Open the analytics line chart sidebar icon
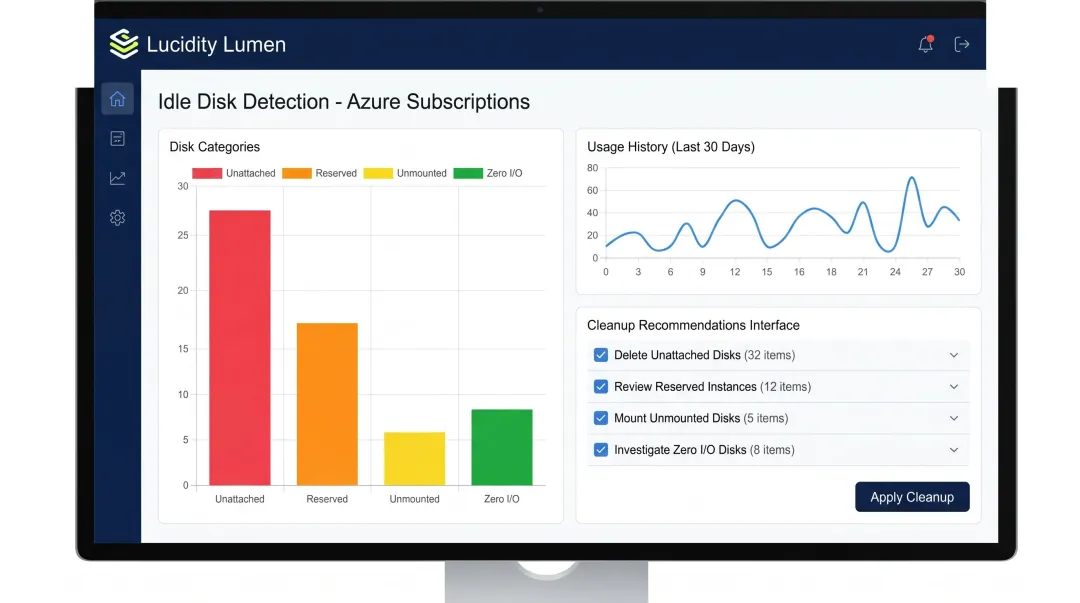 coord(117,178)
